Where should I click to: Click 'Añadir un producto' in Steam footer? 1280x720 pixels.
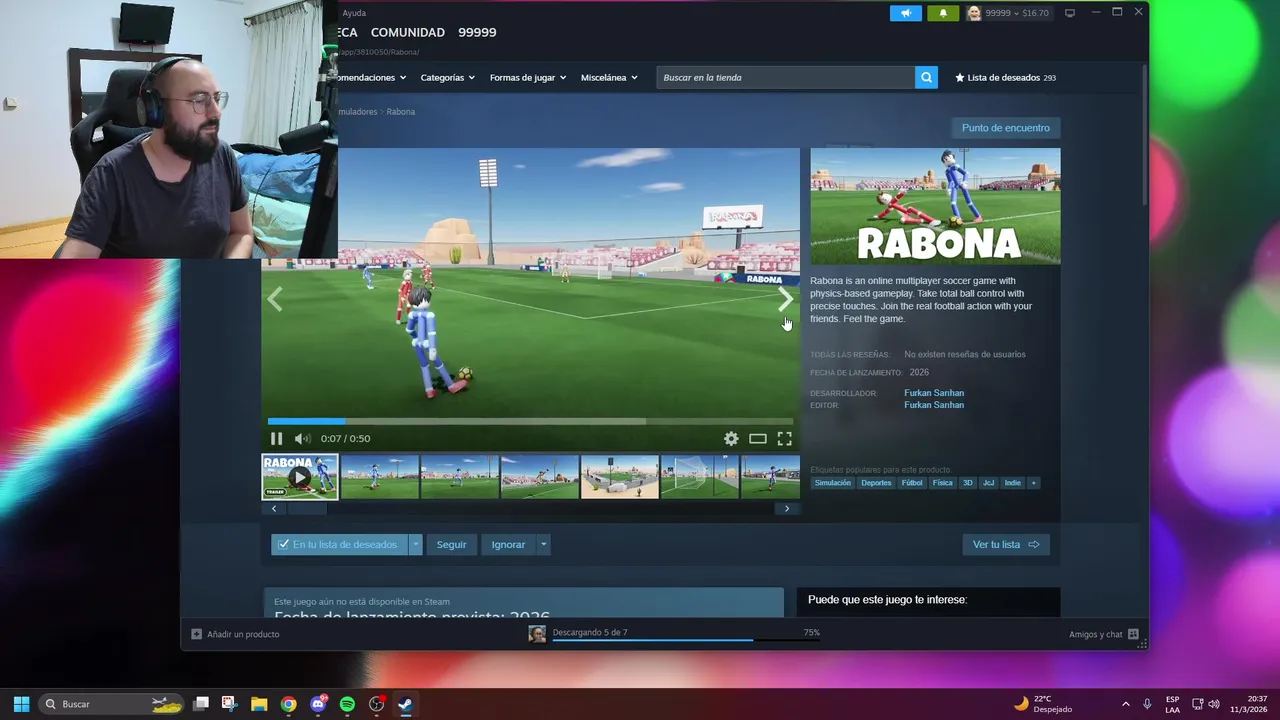235,634
